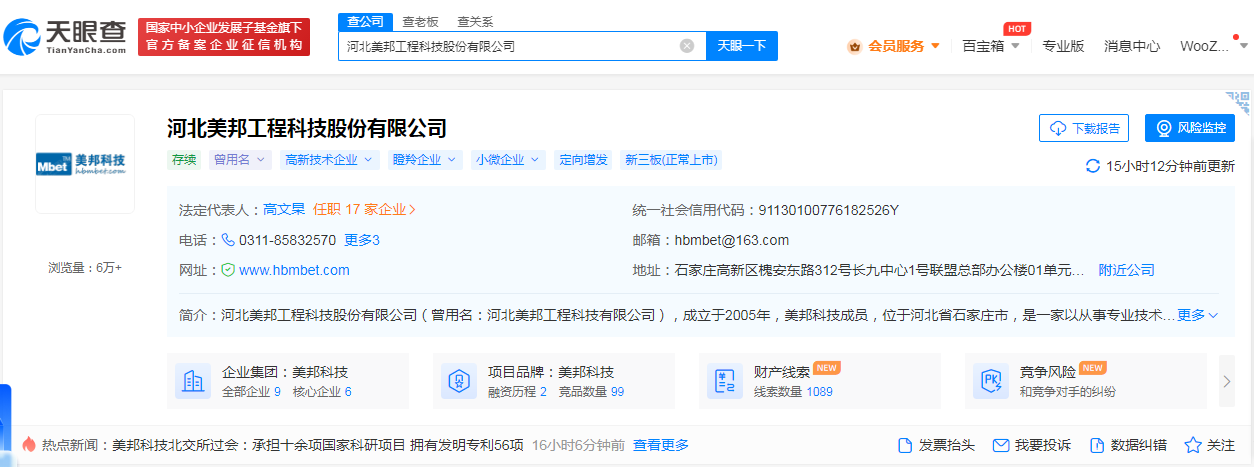Open 全部企业 9 count

click(x=251, y=392)
